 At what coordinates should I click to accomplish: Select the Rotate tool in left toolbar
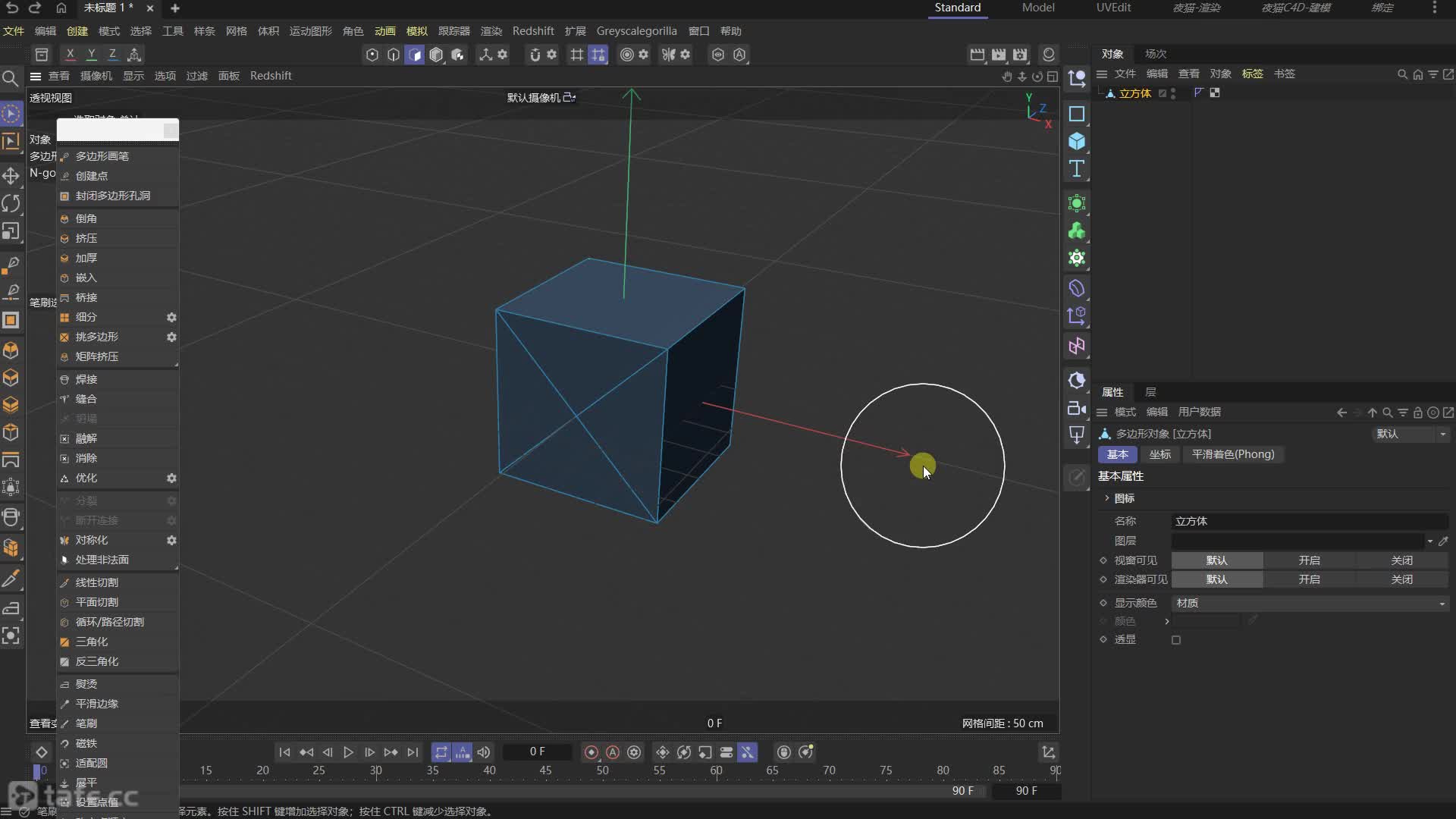11,203
